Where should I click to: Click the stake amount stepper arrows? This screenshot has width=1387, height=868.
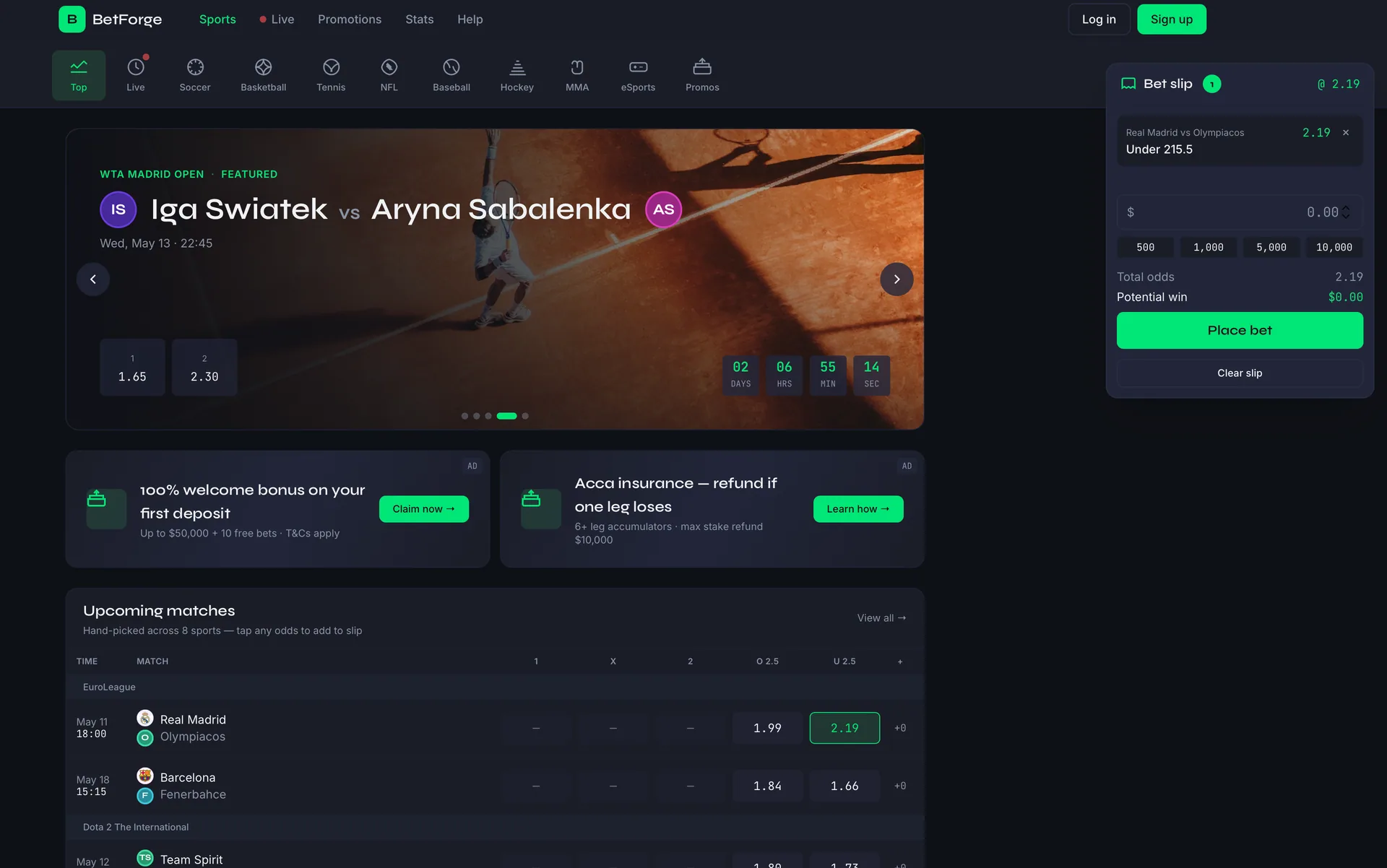1346,212
